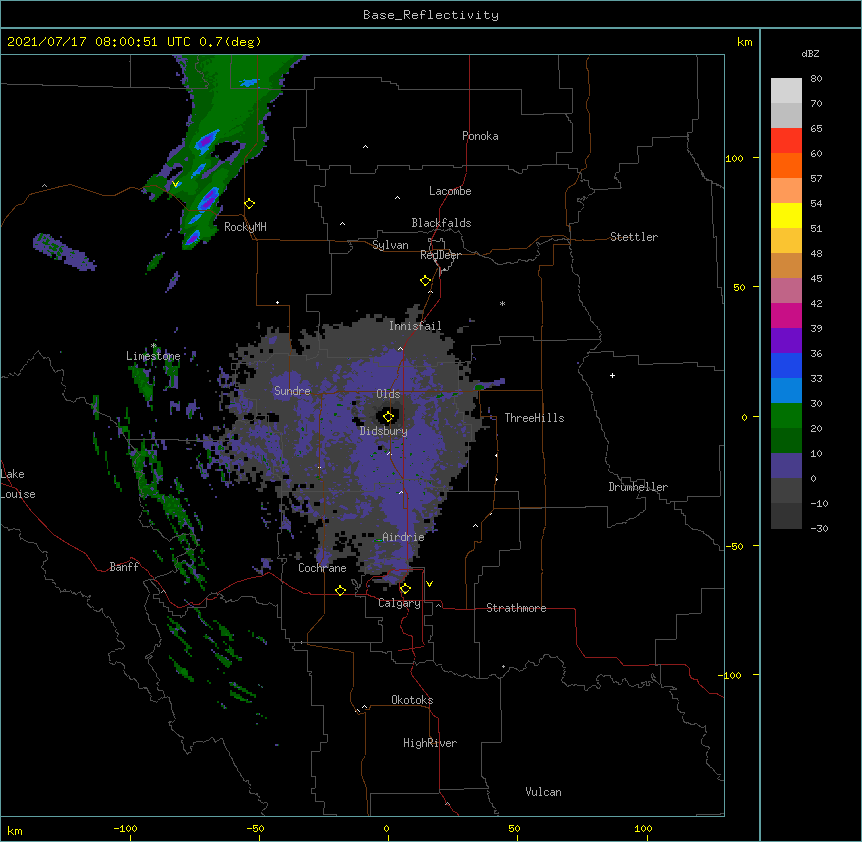Click the RockyMH label
The width and height of the screenshot is (862, 842).
[245, 227]
